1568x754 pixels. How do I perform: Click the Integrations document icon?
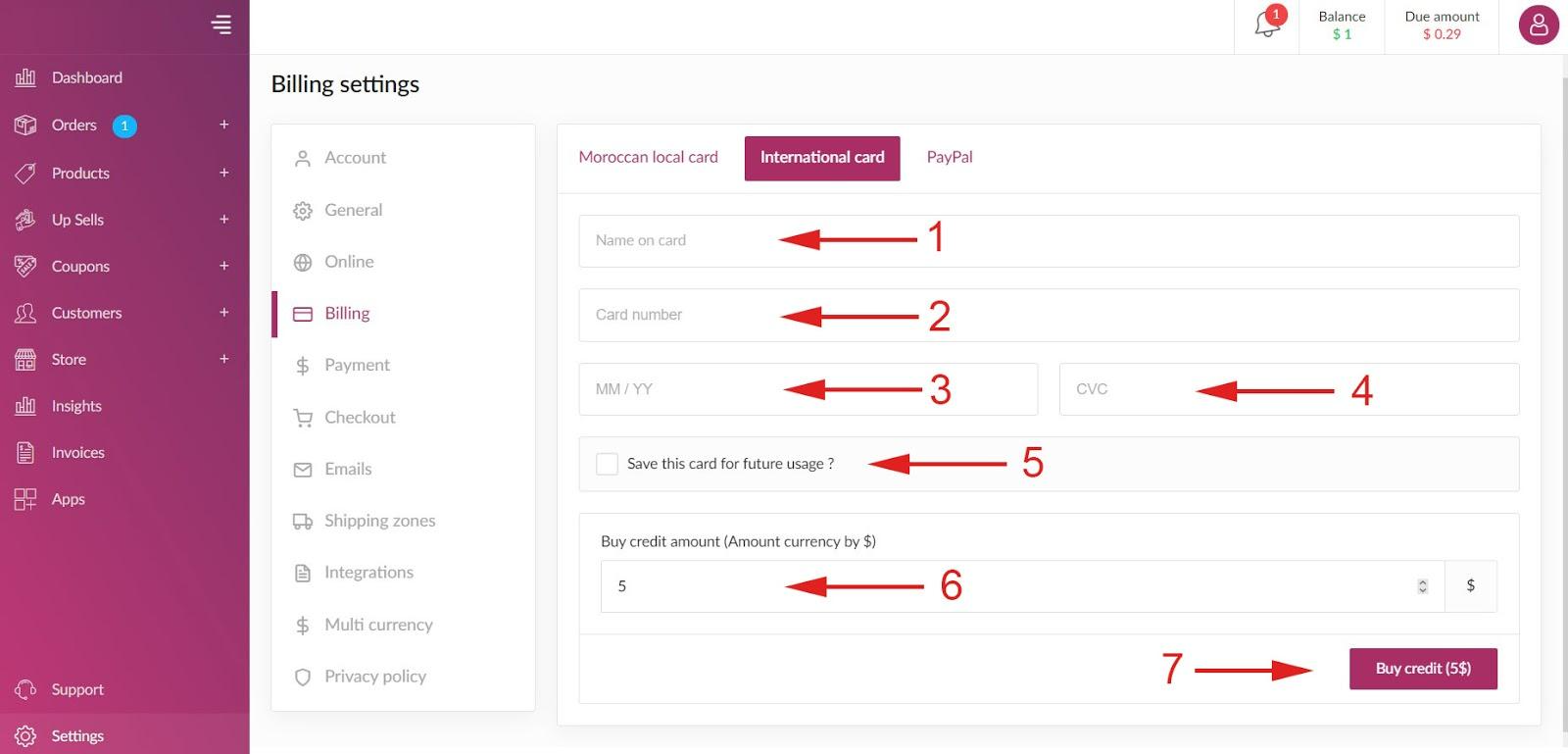coord(303,574)
